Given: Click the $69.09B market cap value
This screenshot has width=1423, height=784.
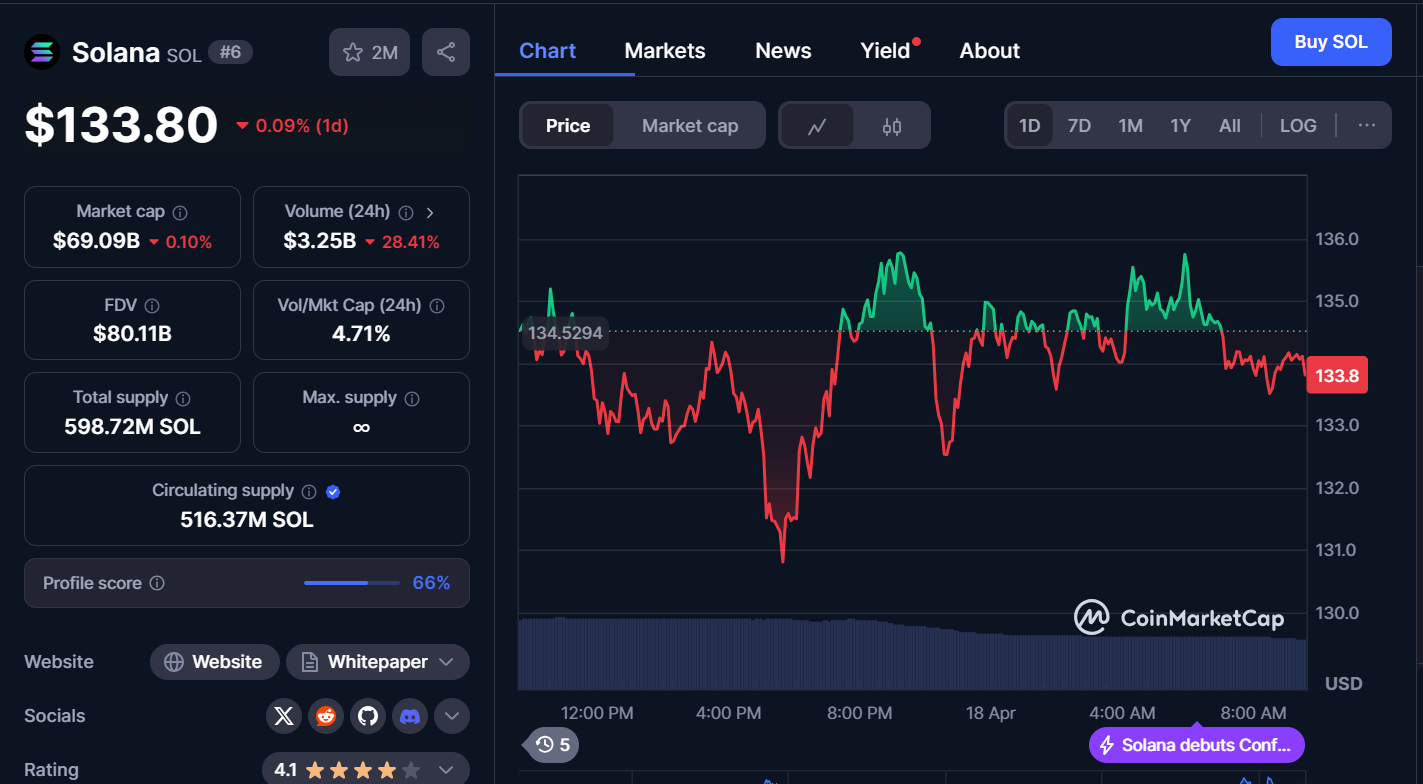Looking at the screenshot, I should 96,241.
